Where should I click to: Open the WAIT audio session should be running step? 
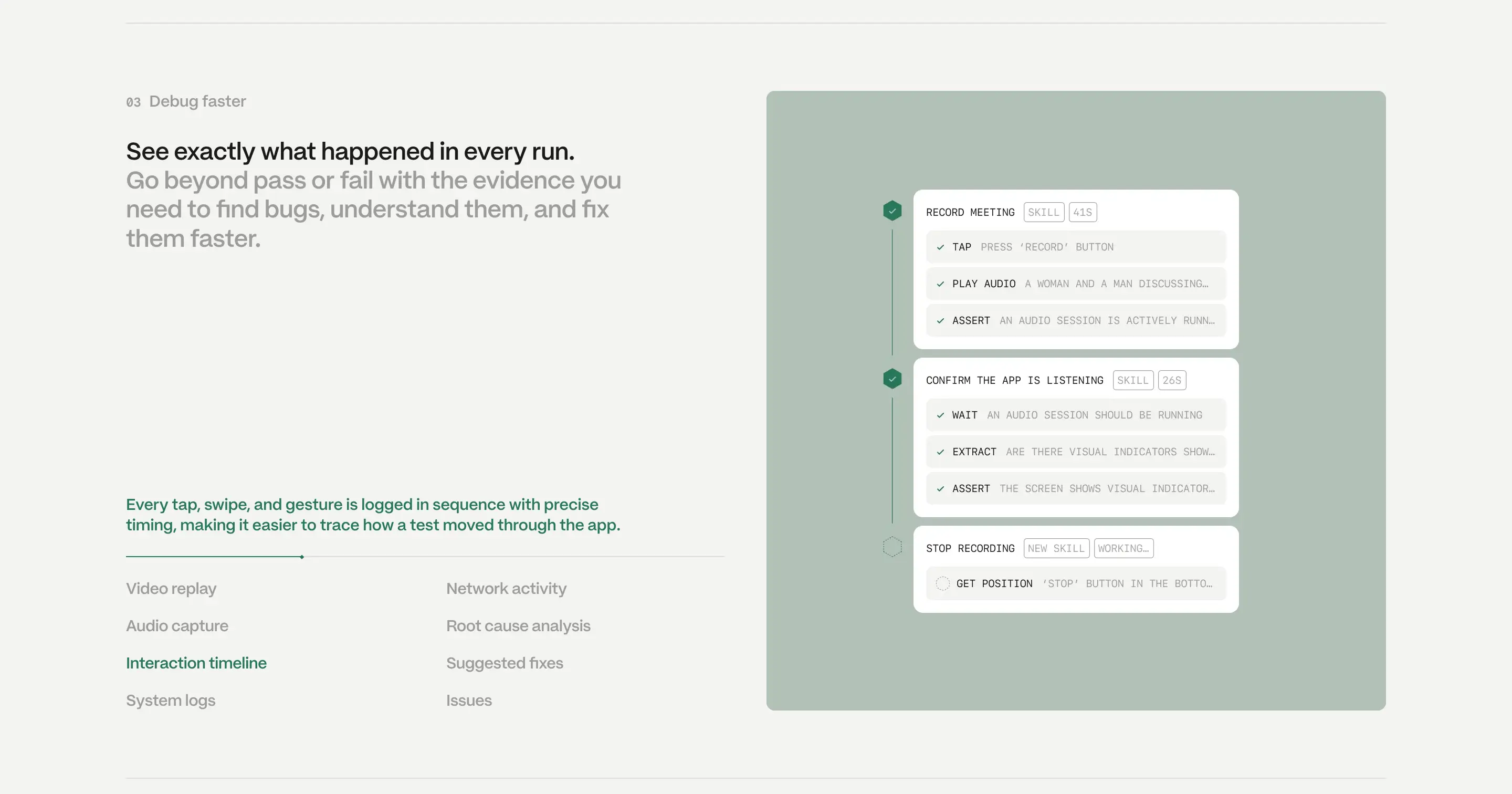(x=1075, y=415)
